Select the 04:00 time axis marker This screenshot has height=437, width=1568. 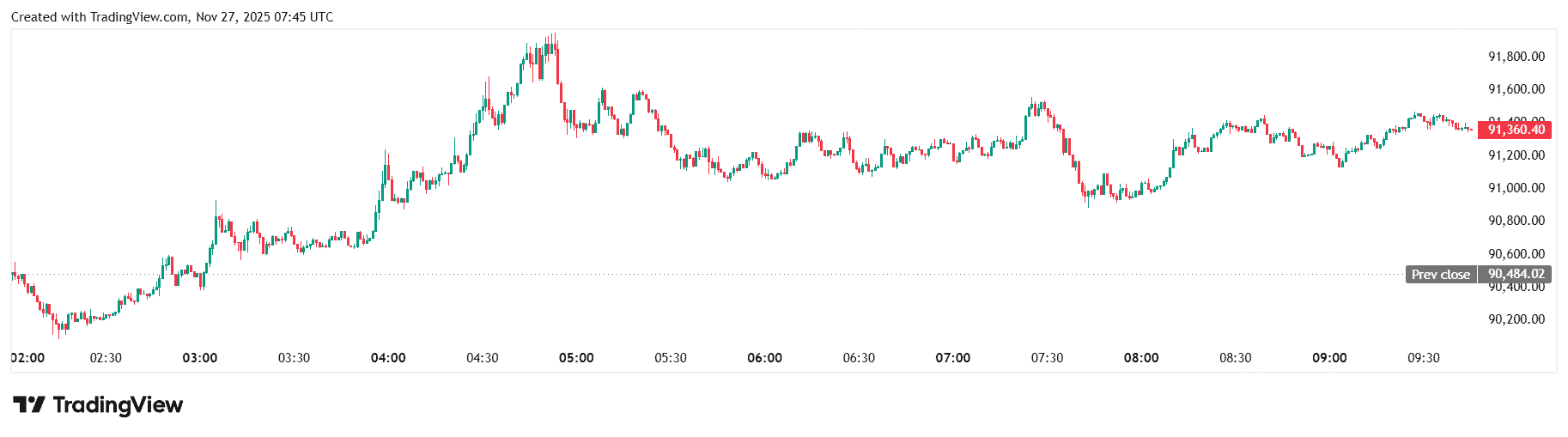(x=388, y=358)
